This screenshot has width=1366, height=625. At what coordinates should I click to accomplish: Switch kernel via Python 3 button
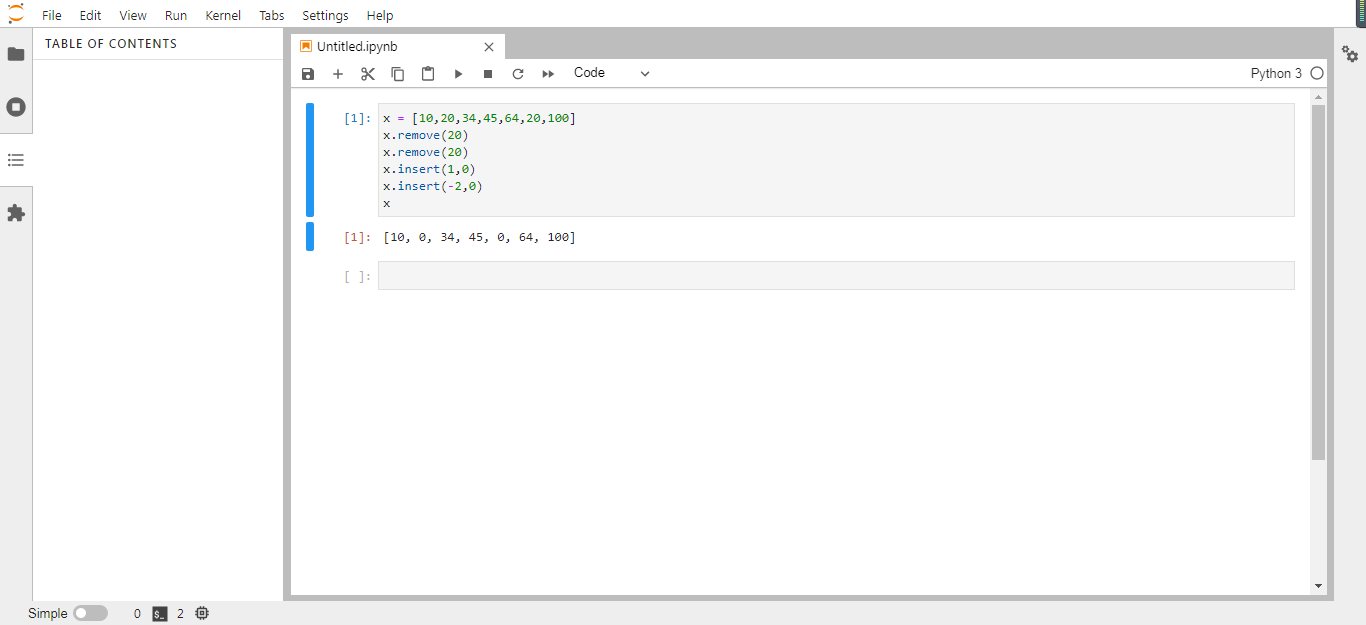pyautogui.click(x=1276, y=73)
